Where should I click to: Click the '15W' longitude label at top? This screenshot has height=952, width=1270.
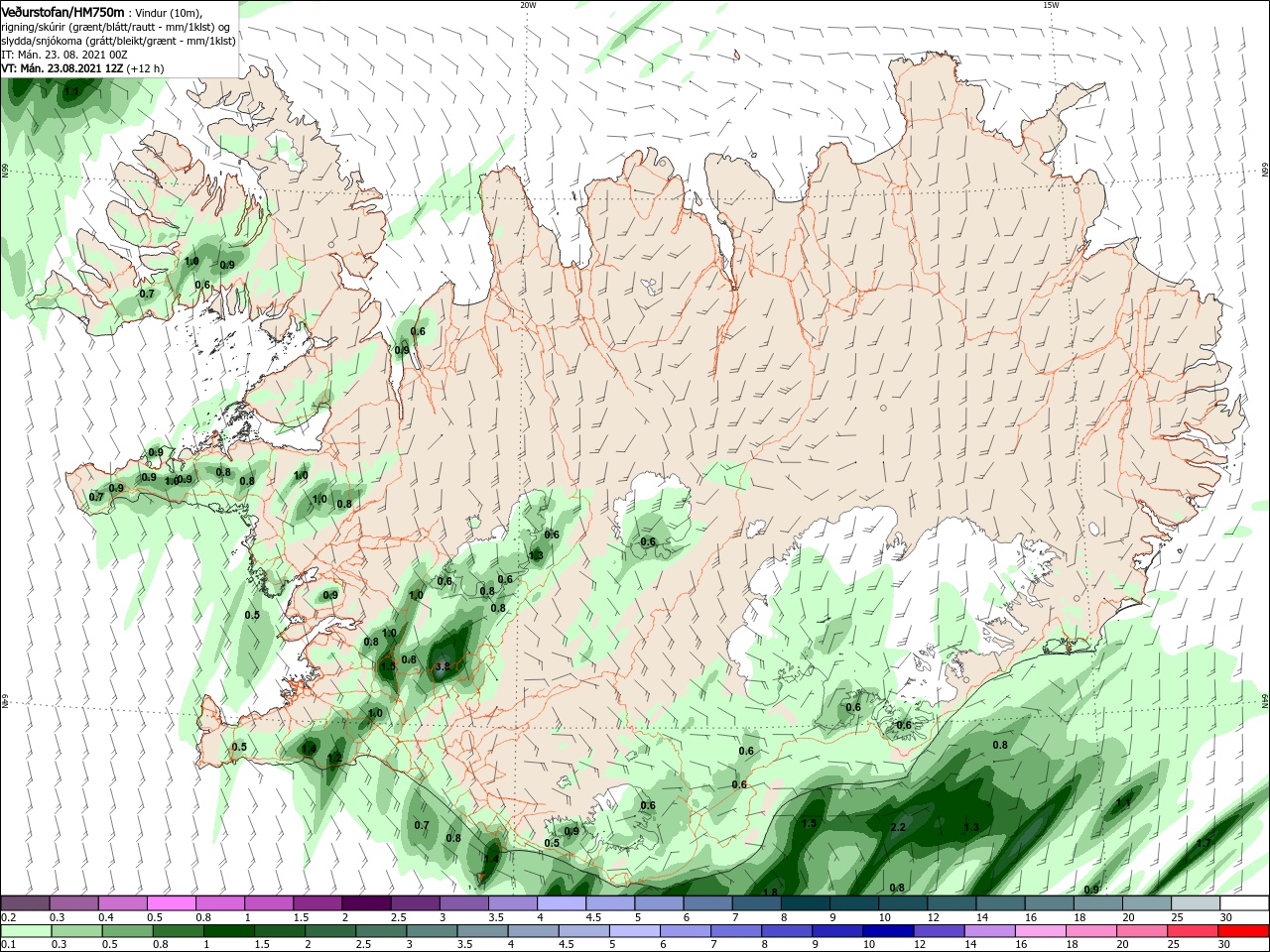pos(1051,5)
